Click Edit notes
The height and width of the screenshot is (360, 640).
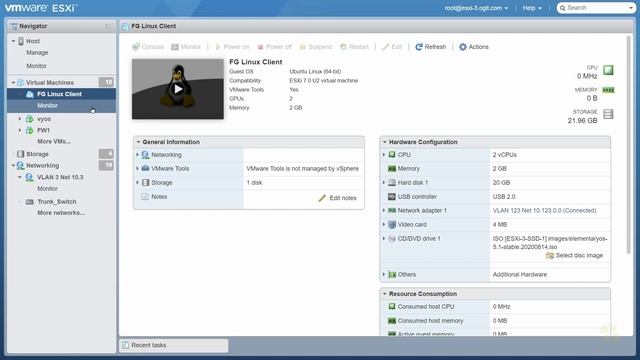tap(338, 198)
